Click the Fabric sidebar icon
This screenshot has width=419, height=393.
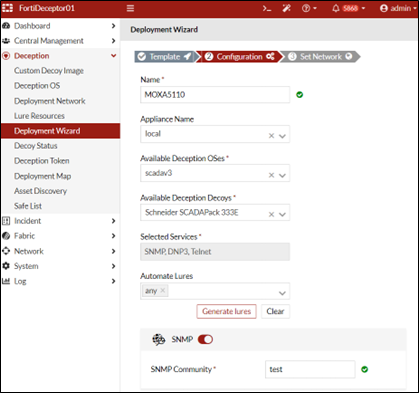coord(6,236)
